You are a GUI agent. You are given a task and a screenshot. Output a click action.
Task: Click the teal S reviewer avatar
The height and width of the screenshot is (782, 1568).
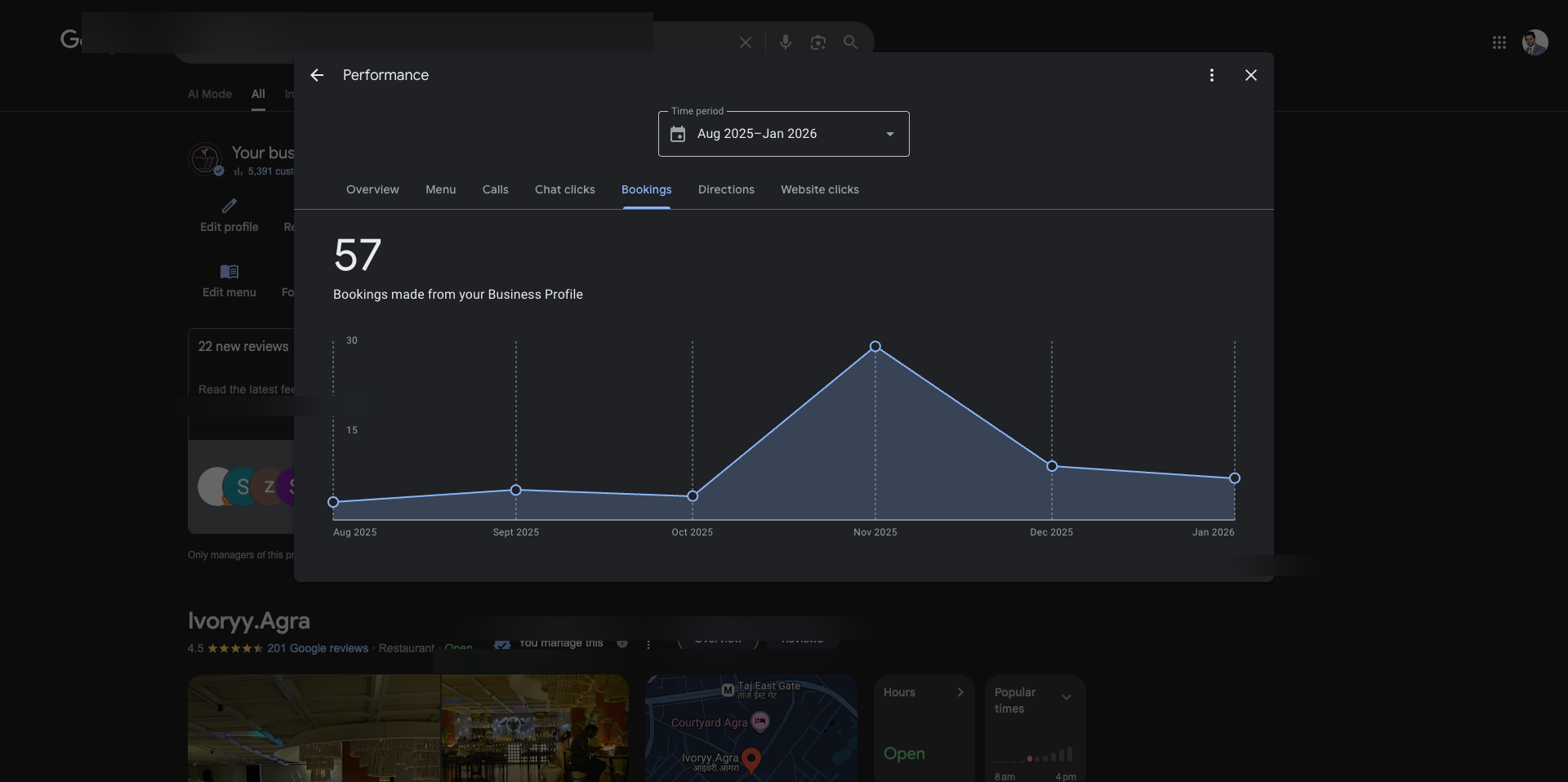[243, 487]
